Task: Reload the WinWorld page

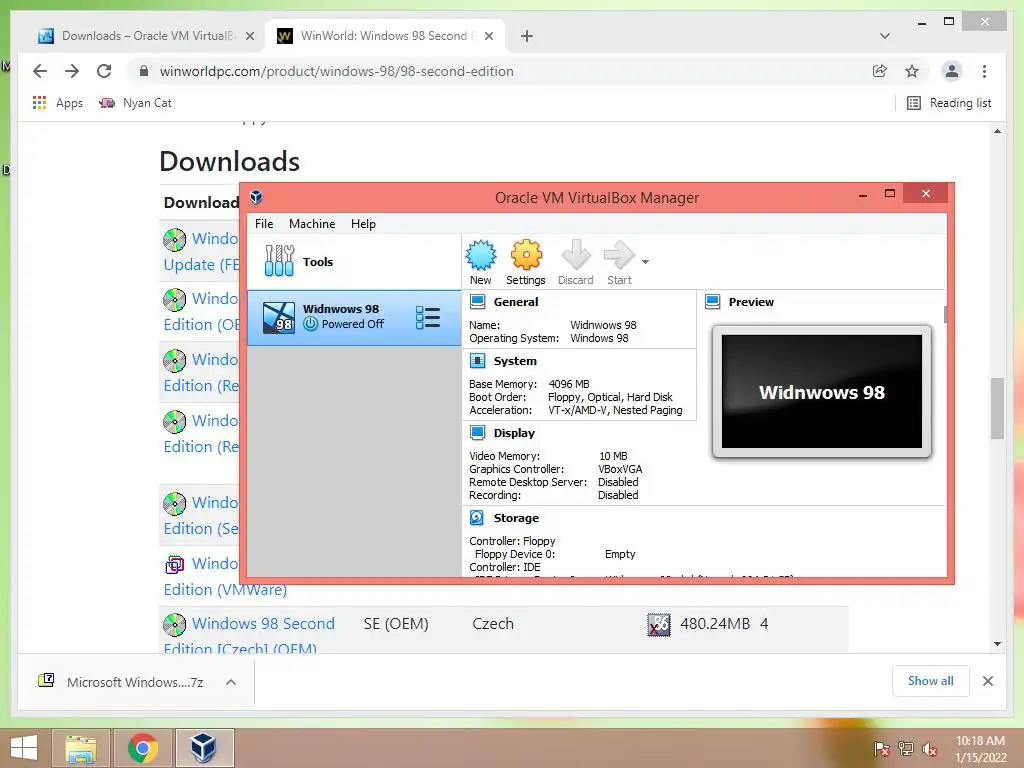Action: tap(104, 71)
